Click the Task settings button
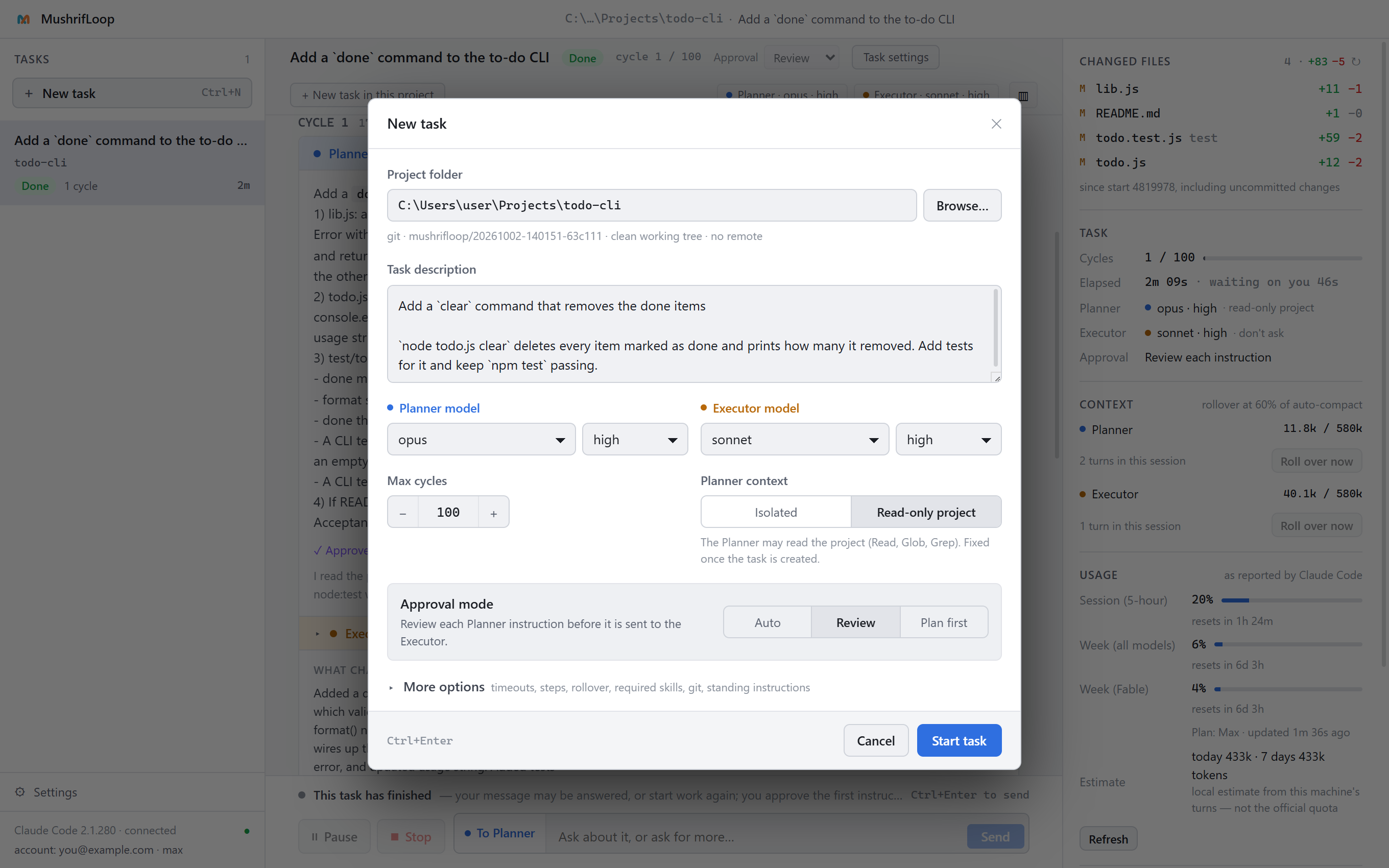This screenshot has width=1389, height=868. (x=895, y=57)
